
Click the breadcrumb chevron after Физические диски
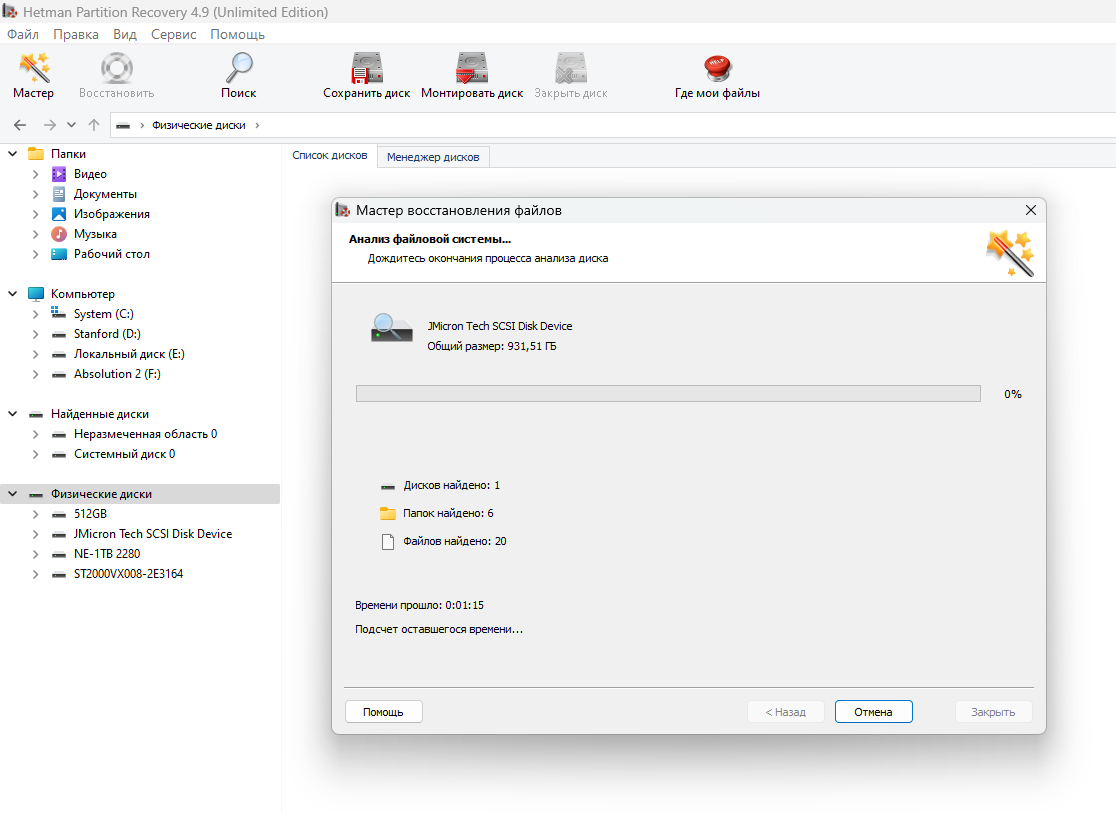coord(257,125)
